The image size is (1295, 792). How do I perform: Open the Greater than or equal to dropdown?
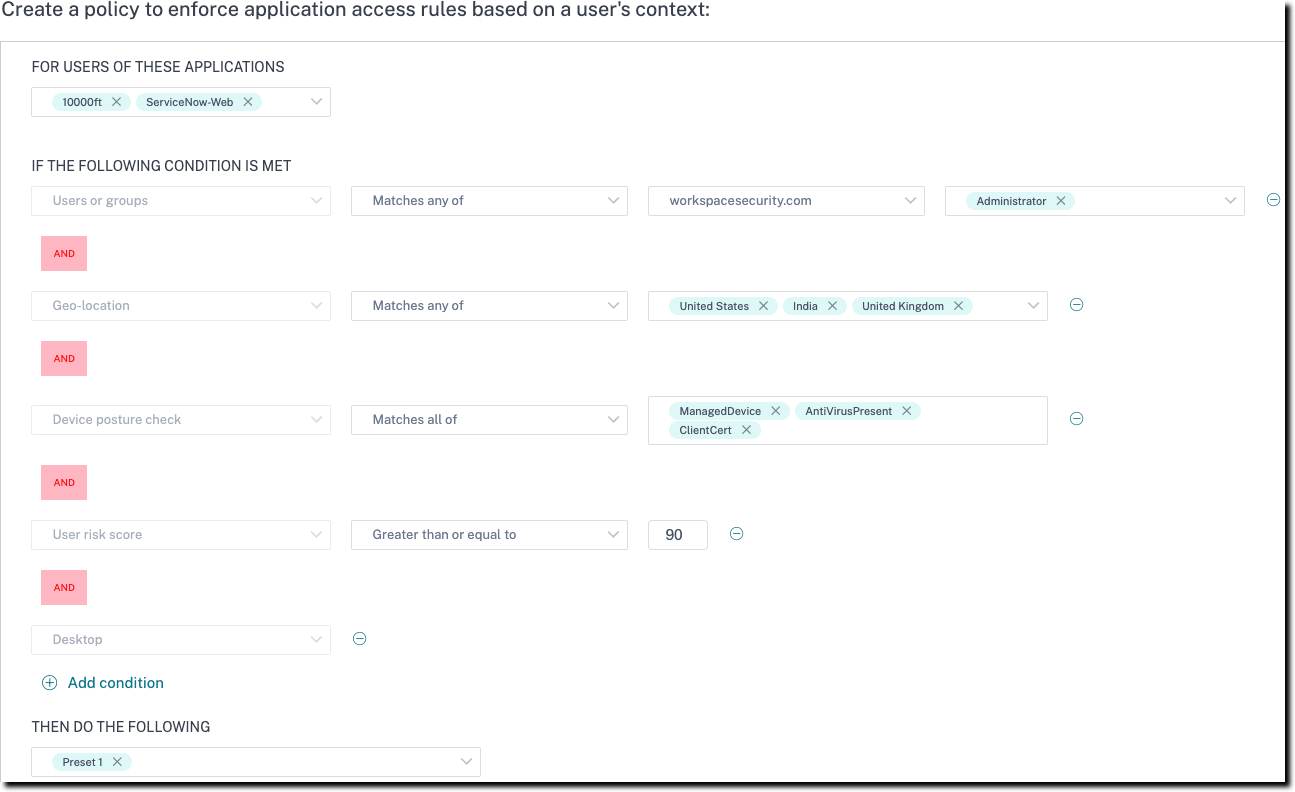pos(489,535)
